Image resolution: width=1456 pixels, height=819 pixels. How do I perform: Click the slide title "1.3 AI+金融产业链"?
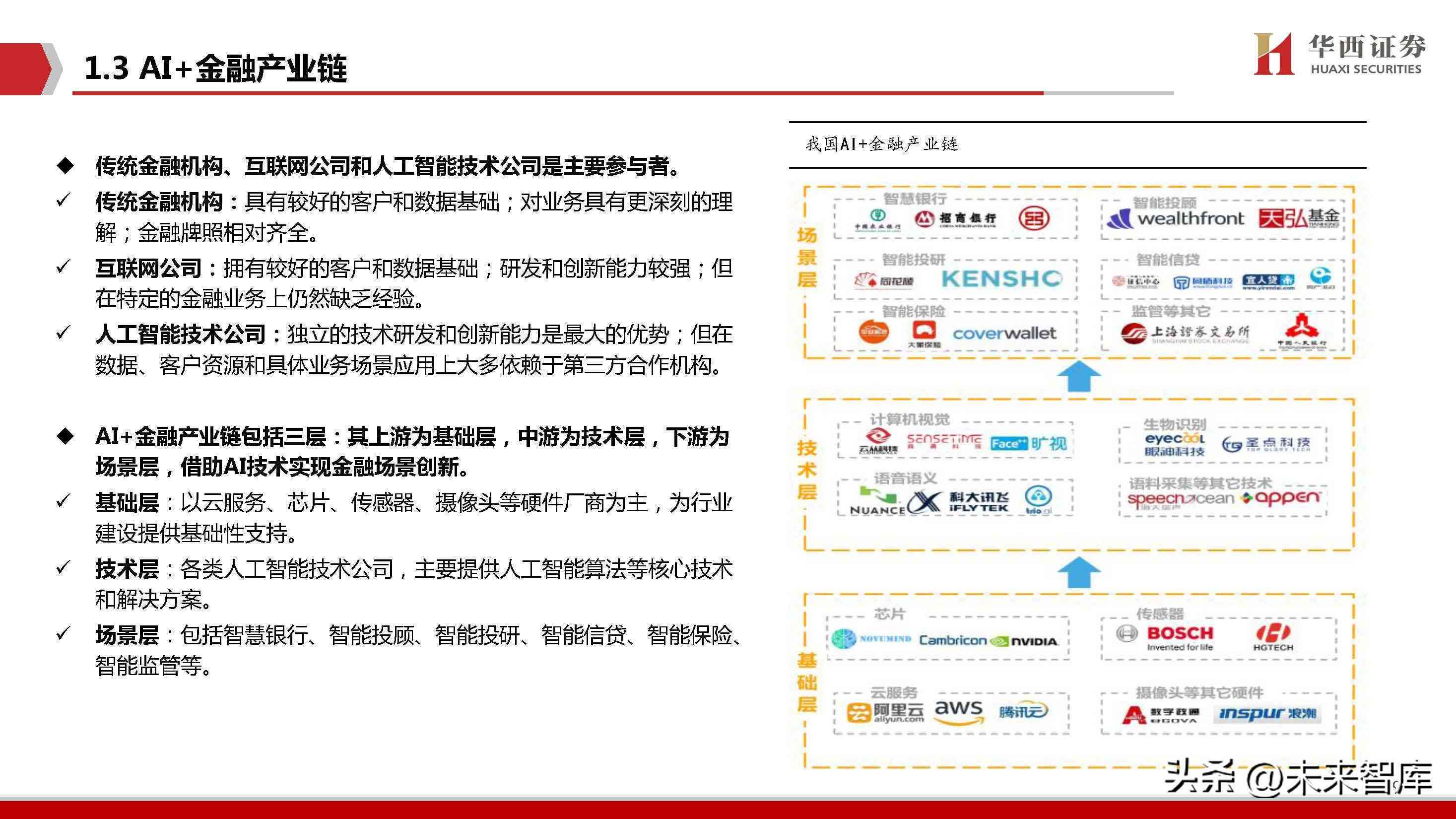point(215,68)
